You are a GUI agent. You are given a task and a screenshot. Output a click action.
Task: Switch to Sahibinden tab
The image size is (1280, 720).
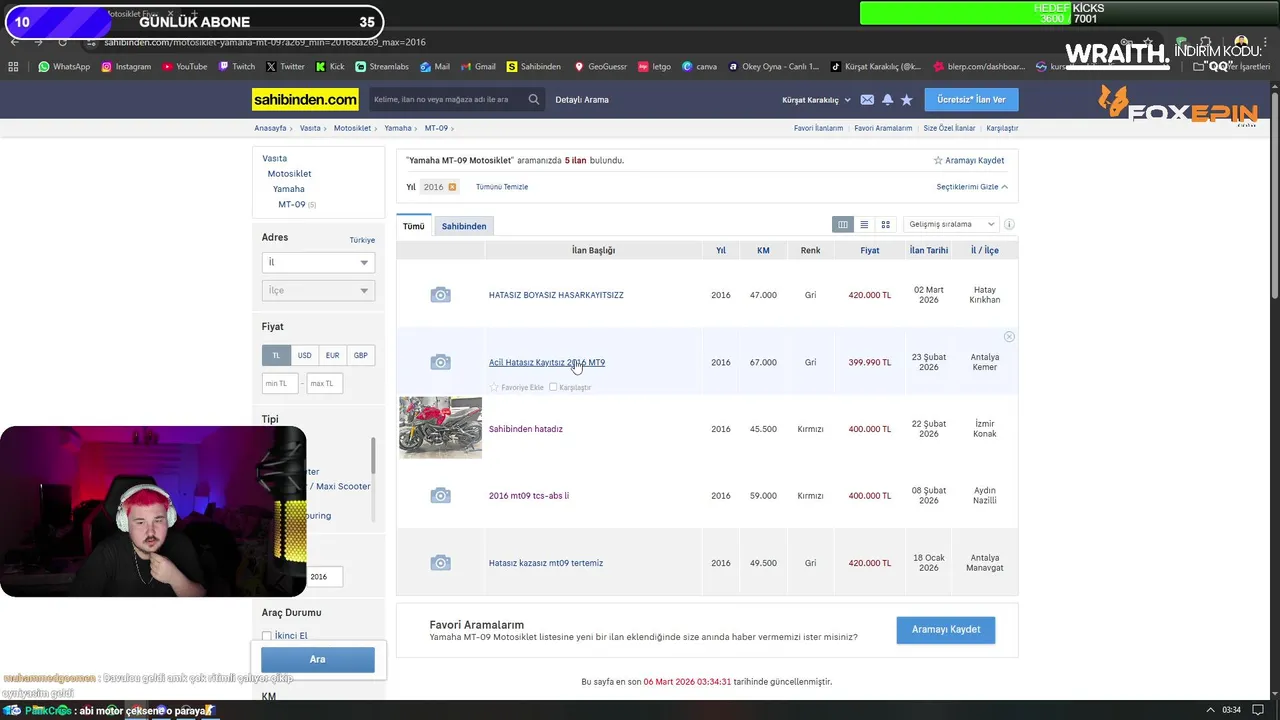point(464,226)
